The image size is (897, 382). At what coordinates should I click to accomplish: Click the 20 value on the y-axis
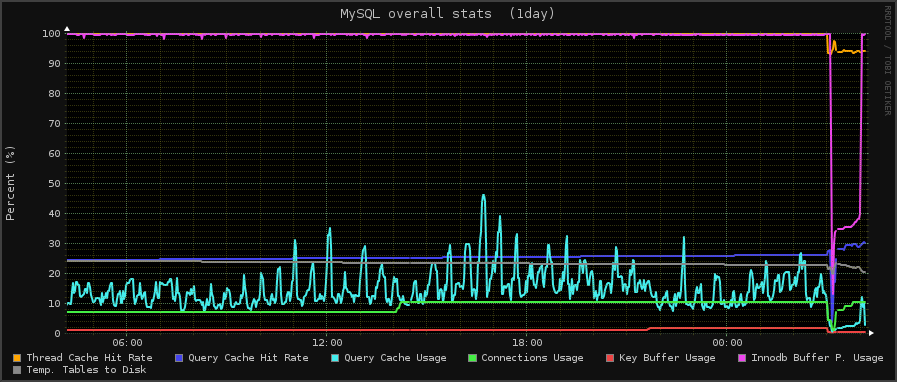point(54,273)
